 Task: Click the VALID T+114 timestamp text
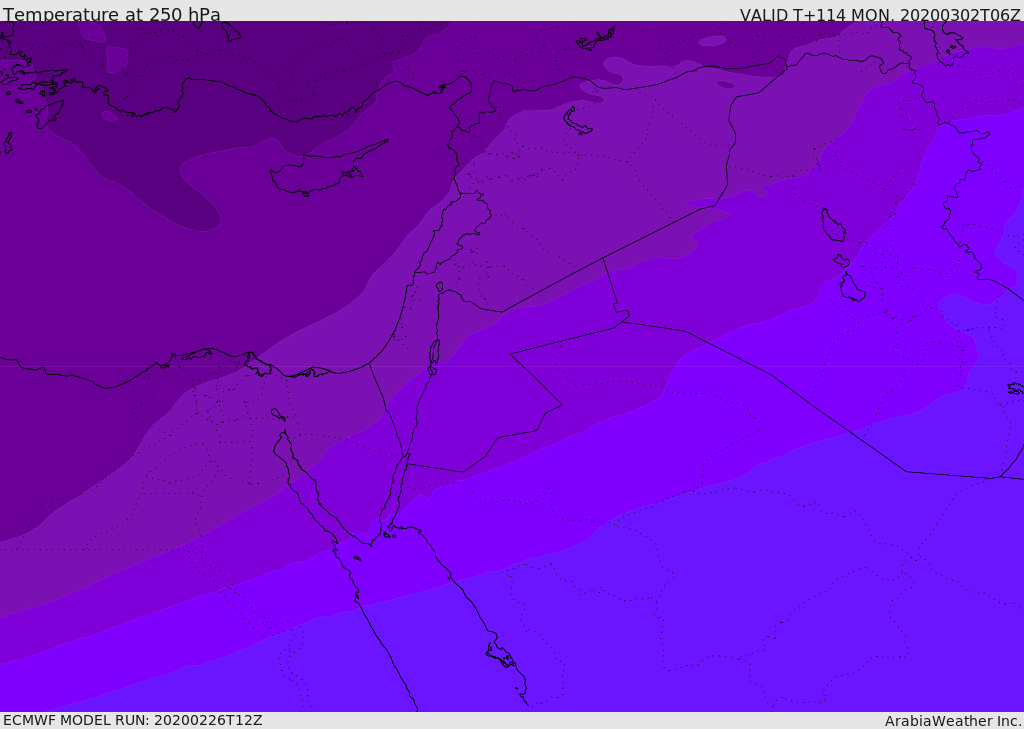(x=880, y=15)
